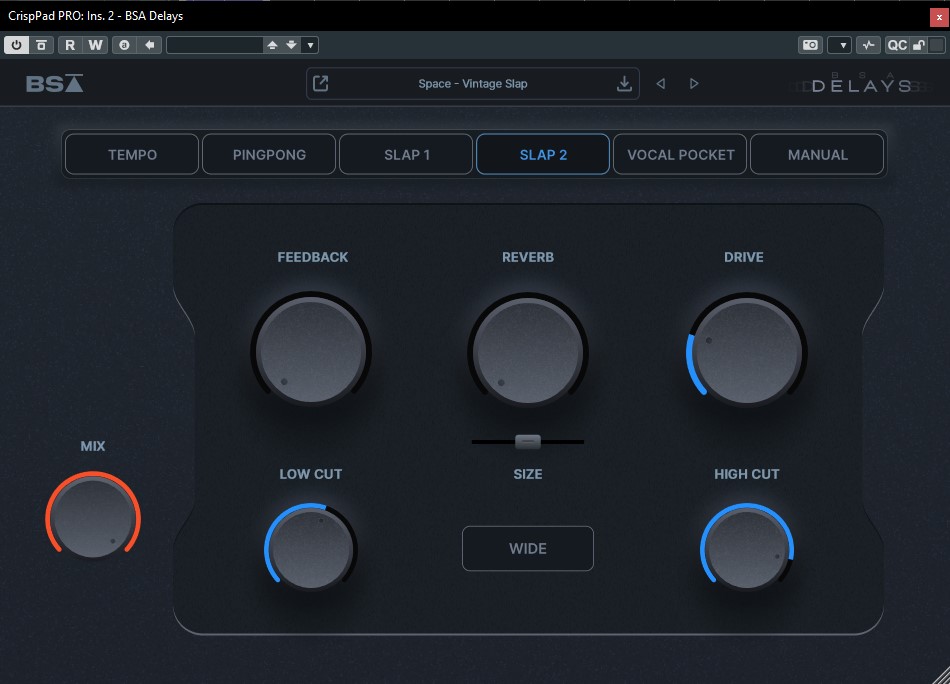Toggle the plugin power/activate button
Viewport: 950px width, 684px height.
pyautogui.click(x=16, y=45)
